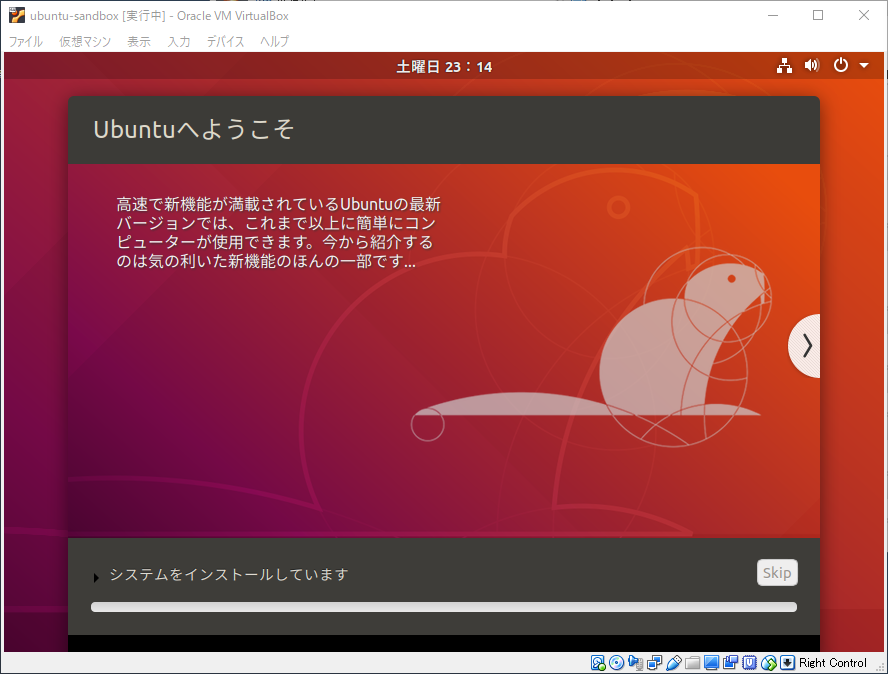Click the VirtualBox app icon in title bar

click(x=17, y=15)
